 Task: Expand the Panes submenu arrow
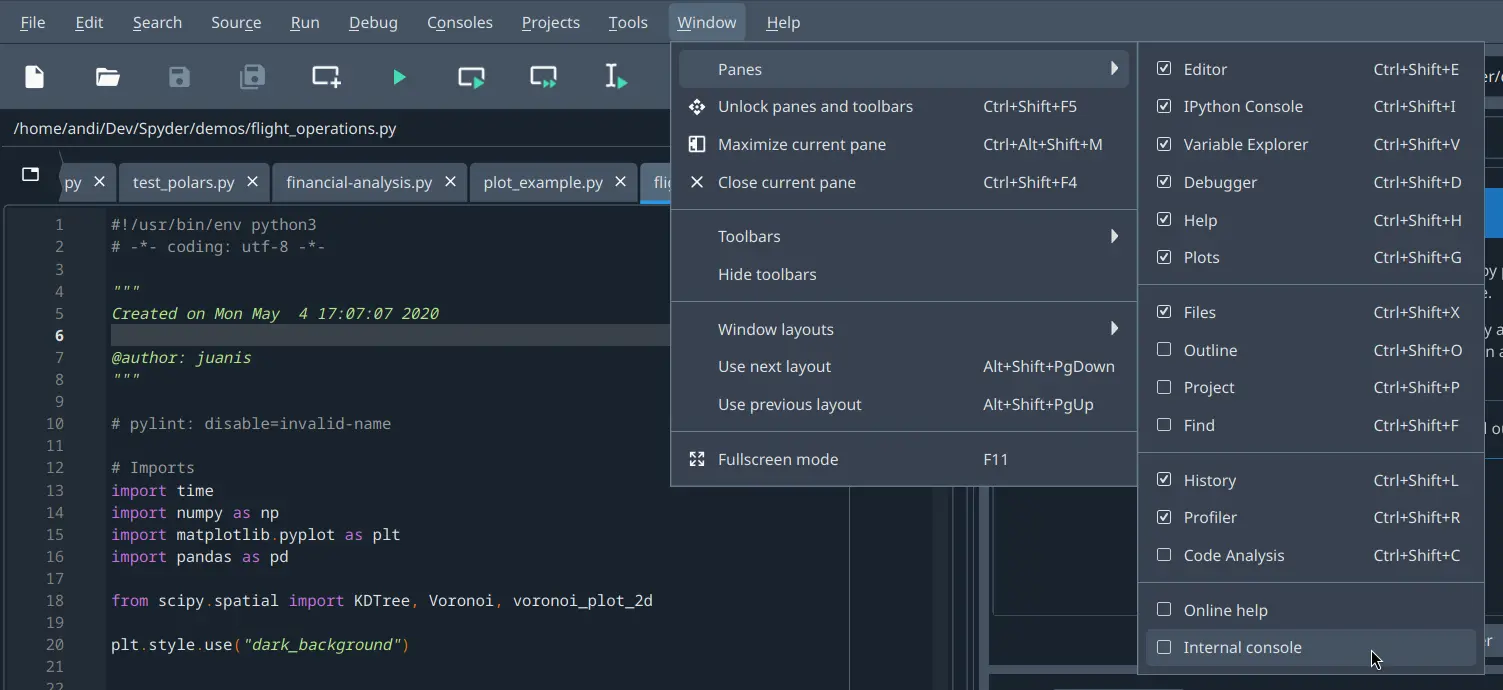pos(1114,69)
